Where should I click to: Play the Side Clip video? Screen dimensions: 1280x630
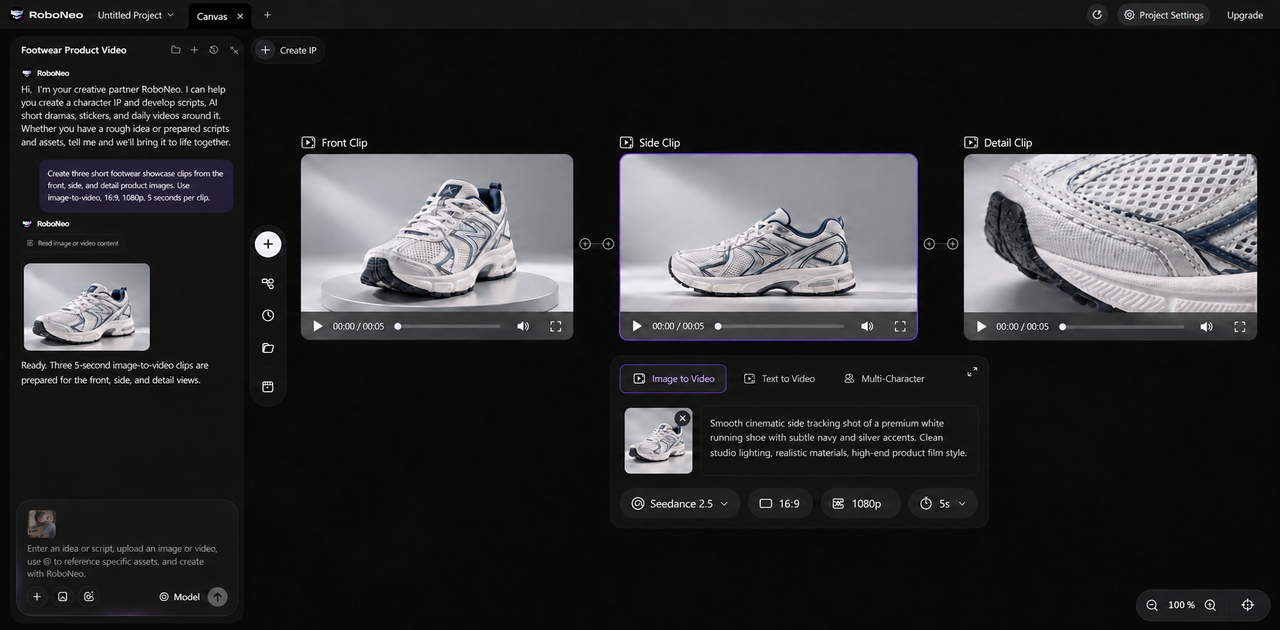pyautogui.click(x=637, y=326)
